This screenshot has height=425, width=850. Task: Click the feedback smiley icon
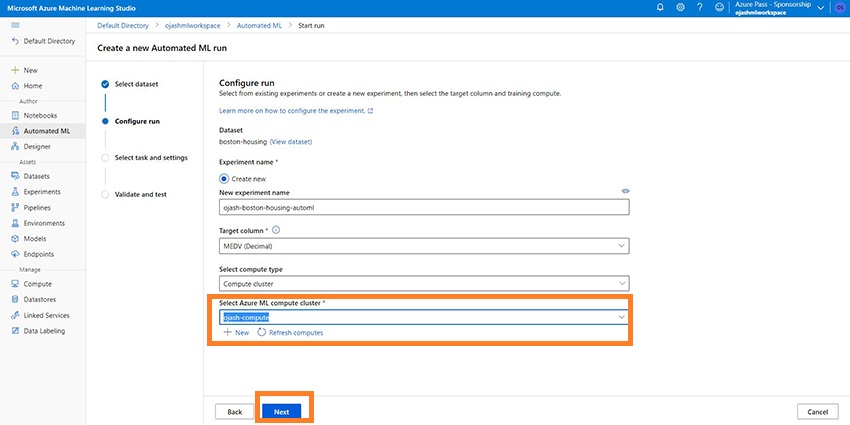(719, 7)
